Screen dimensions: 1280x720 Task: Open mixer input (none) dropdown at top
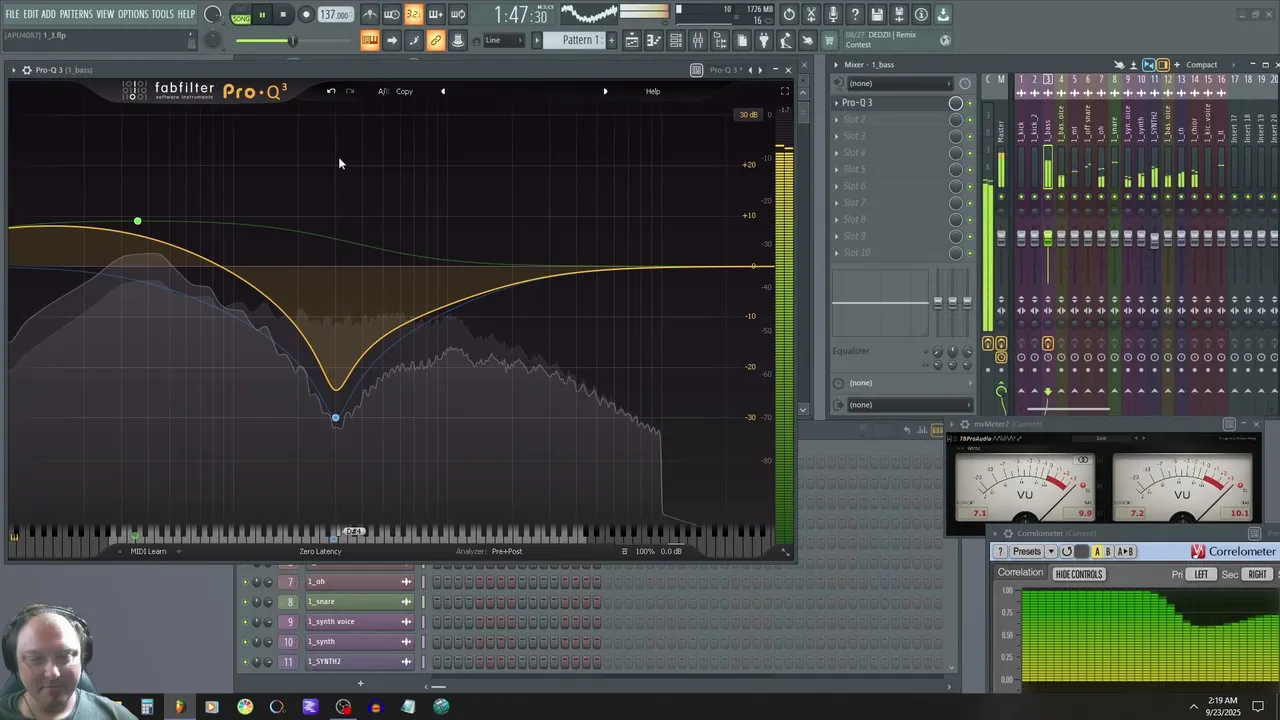click(897, 83)
